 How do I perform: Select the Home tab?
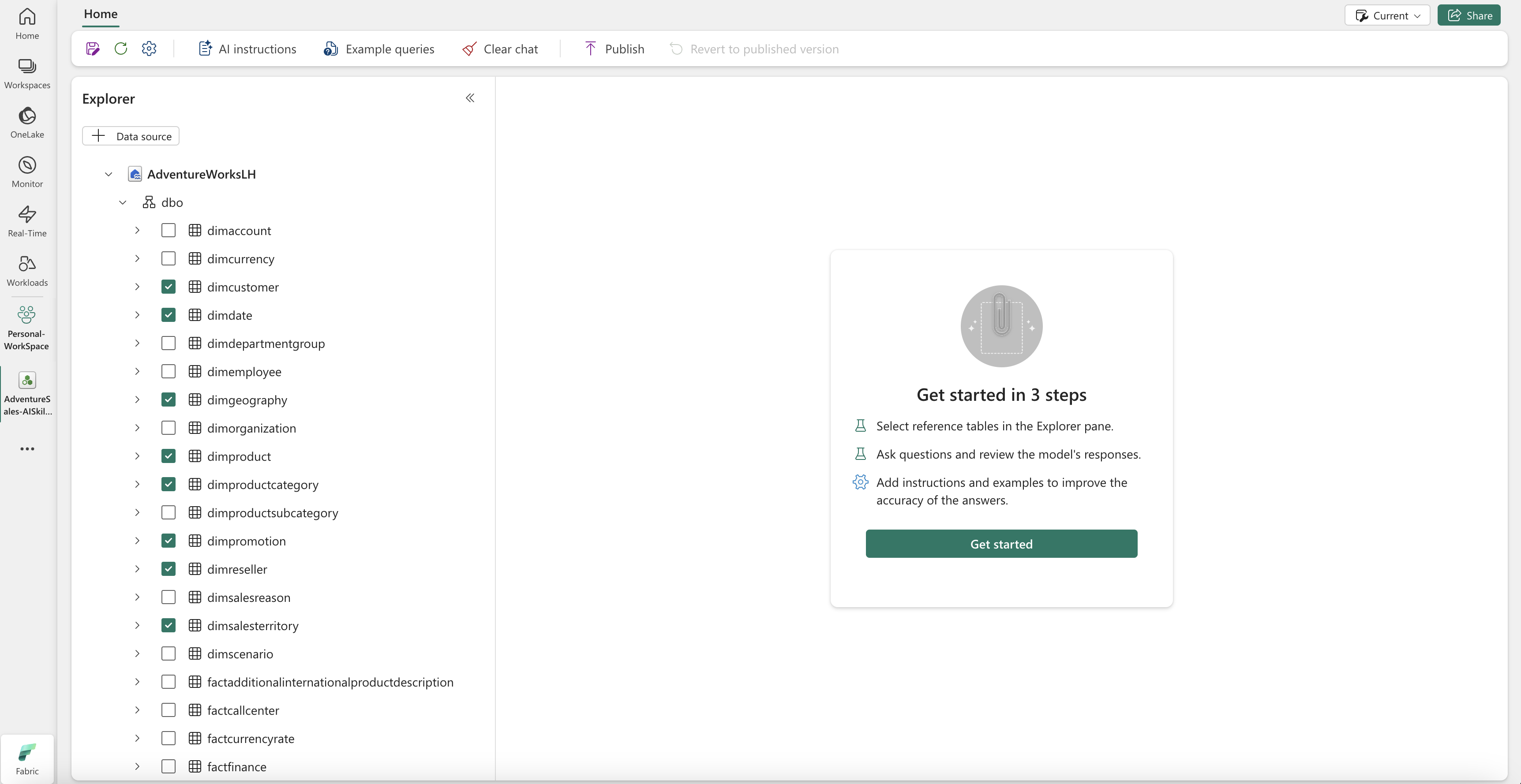pyautogui.click(x=100, y=14)
